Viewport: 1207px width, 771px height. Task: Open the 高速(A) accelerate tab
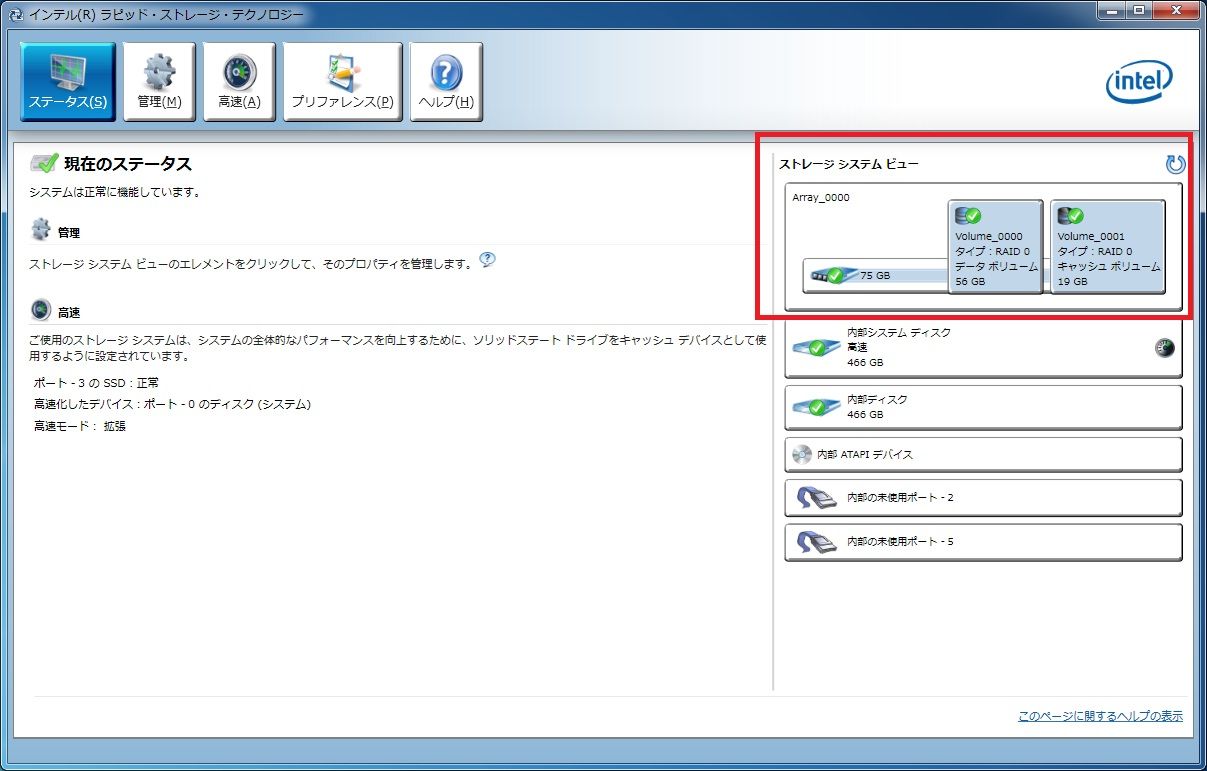239,82
